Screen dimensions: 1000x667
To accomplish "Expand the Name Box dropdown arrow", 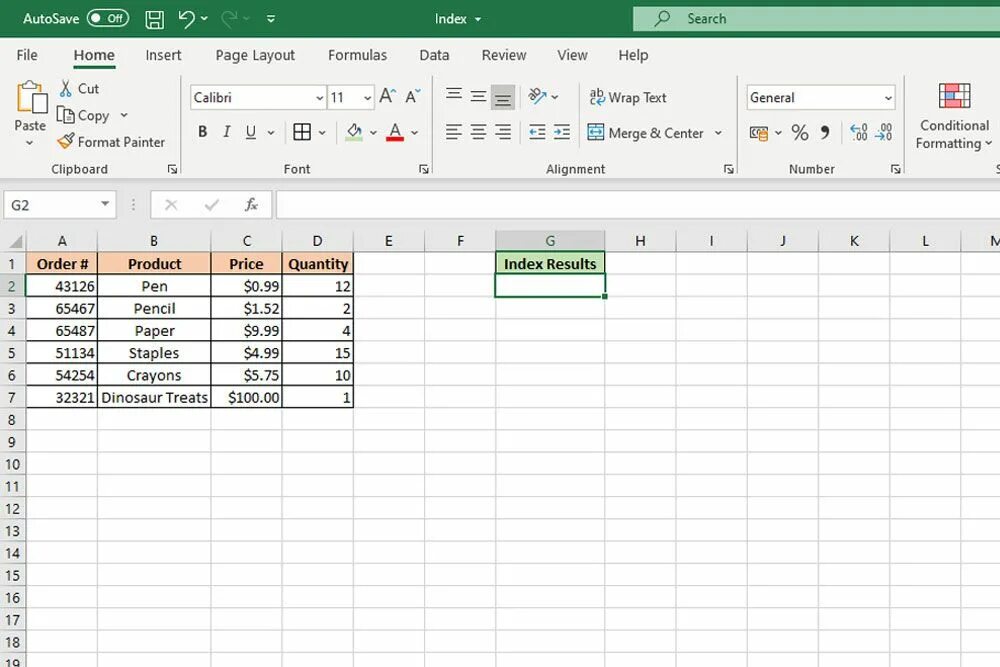I will click(105, 204).
